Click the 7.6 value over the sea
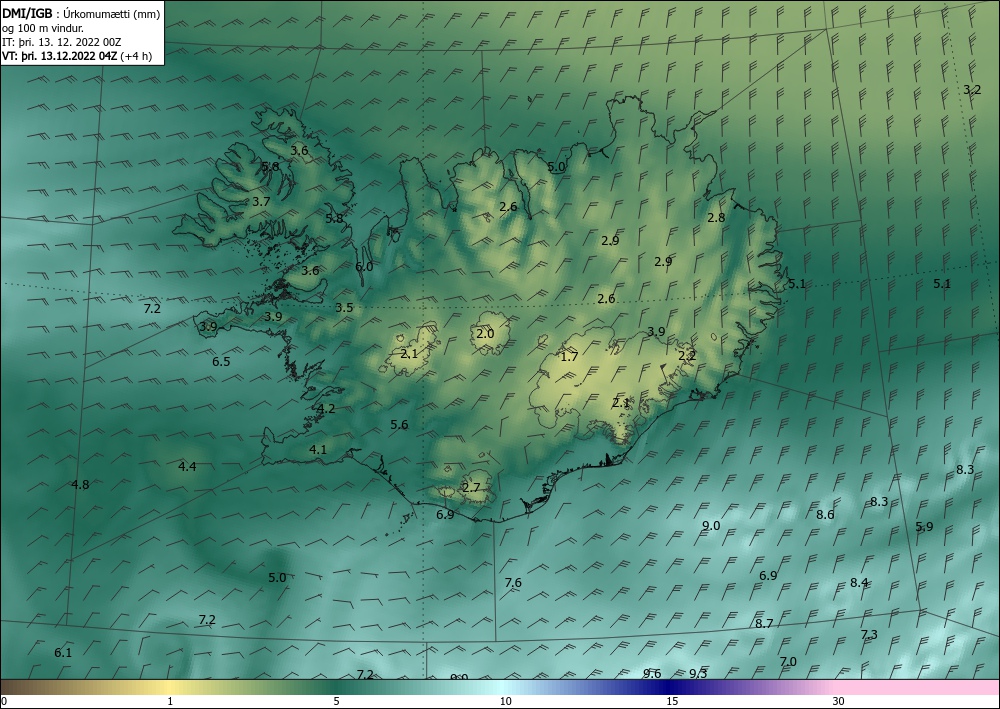 (513, 582)
